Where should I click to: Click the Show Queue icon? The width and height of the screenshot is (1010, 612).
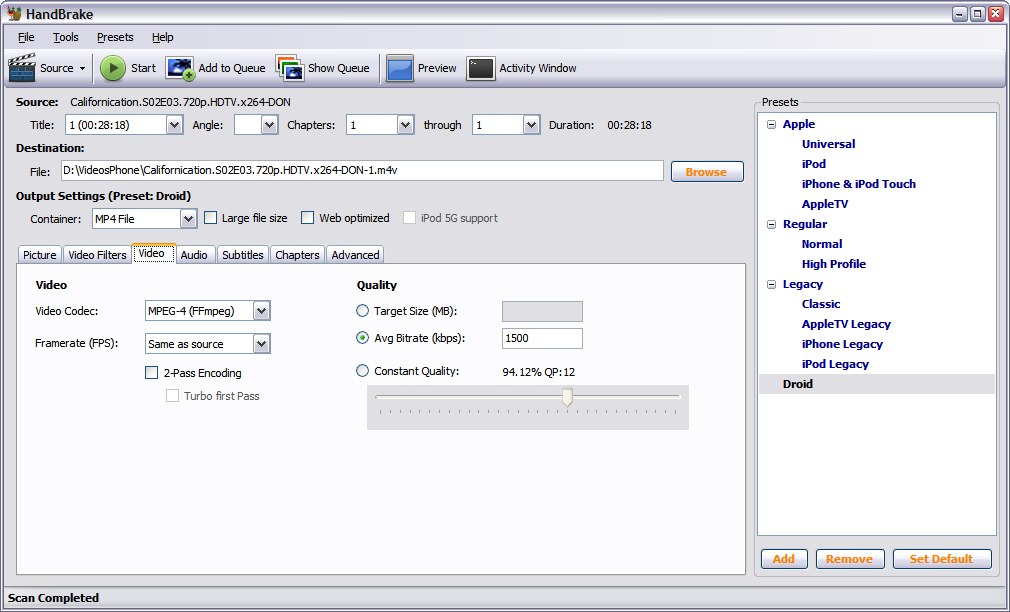tap(290, 68)
